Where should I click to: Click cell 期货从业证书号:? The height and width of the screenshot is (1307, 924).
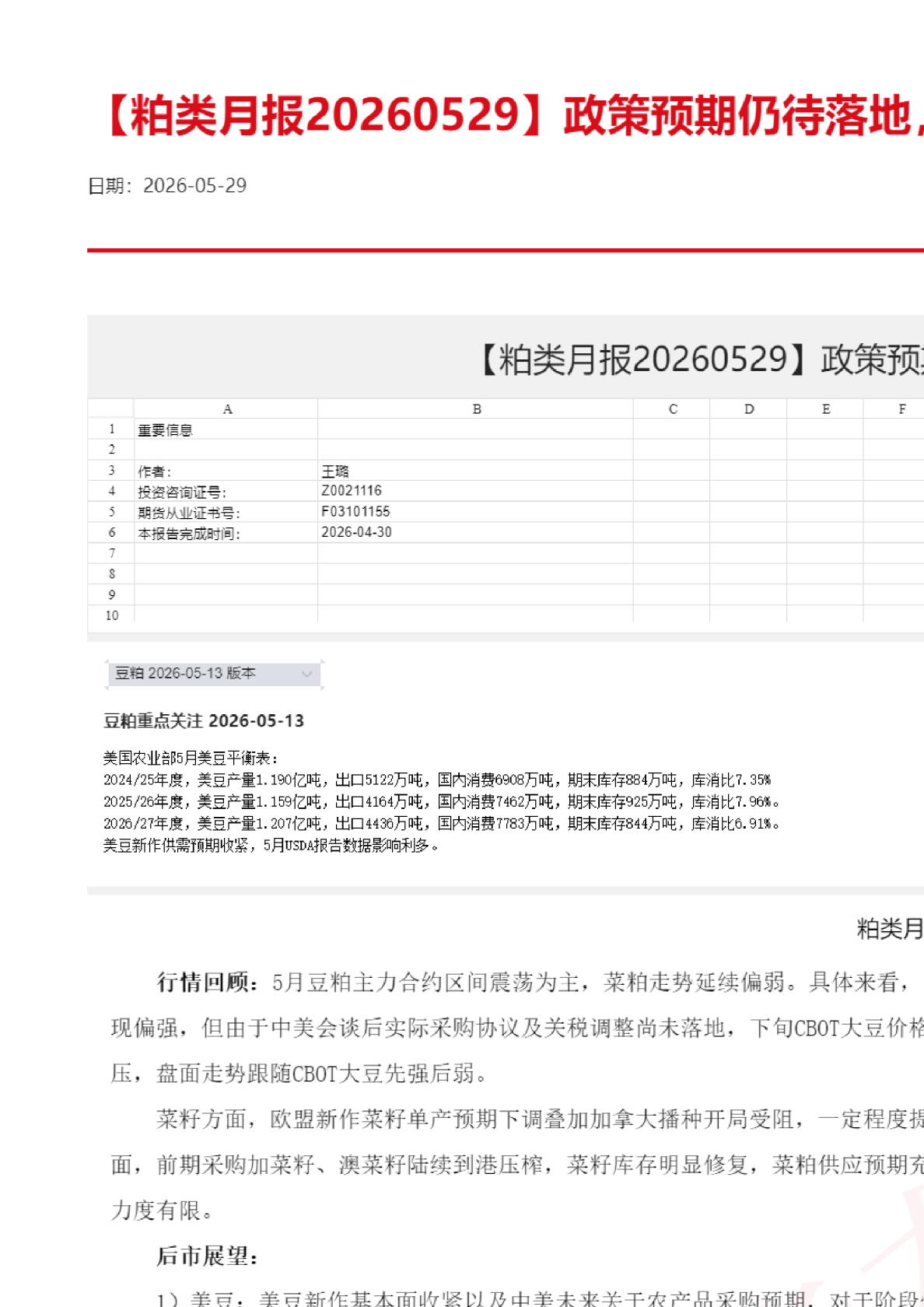(226, 512)
